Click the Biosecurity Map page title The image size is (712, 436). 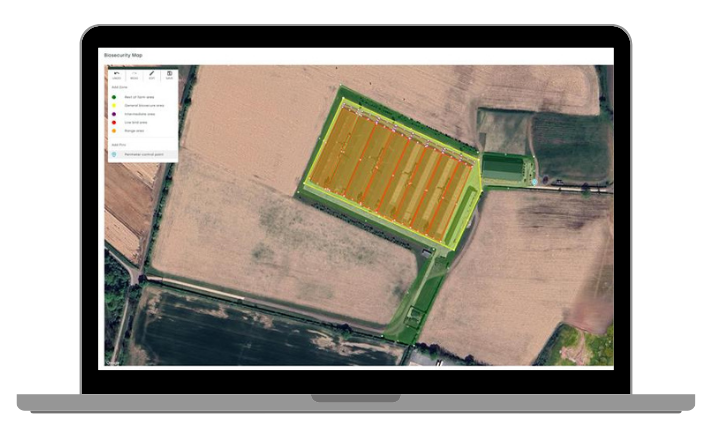(x=125, y=56)
